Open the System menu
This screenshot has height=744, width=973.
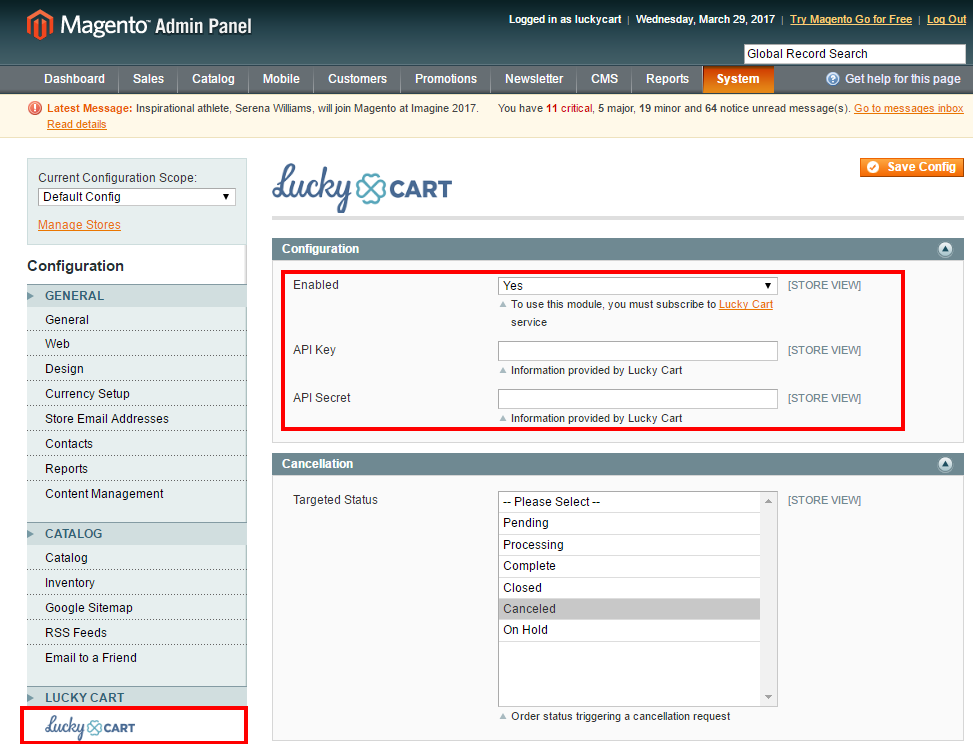pos(738,79)
